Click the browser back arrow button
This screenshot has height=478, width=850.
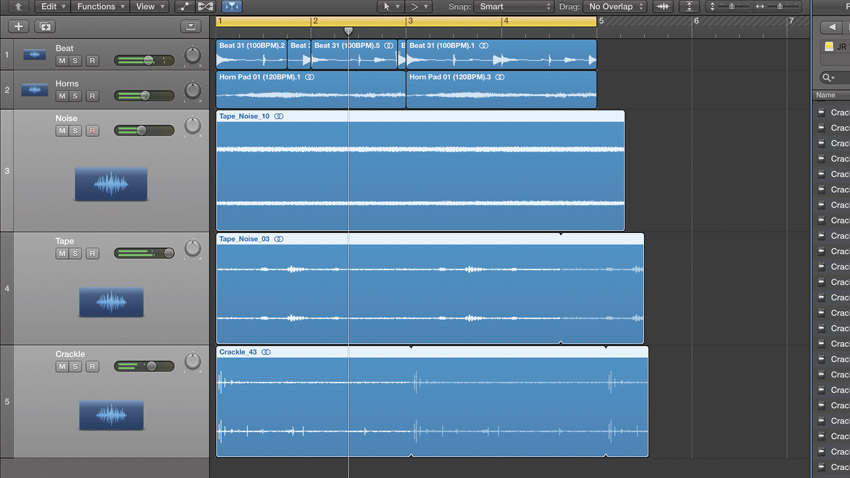point(832,27)
